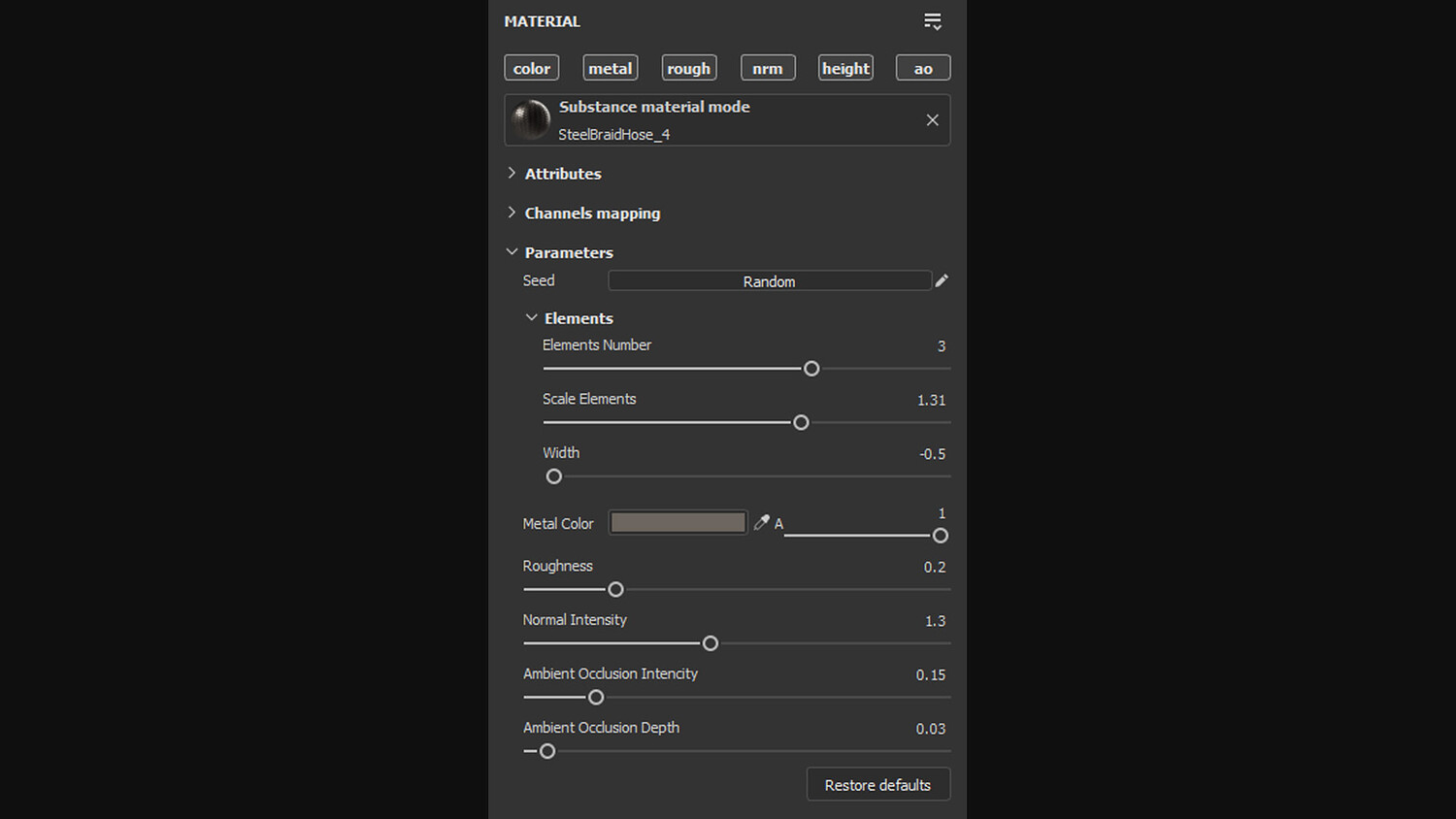Toggle the rough channel
The width and height of the screenshot is (1456, 819).
click(689, 68)
